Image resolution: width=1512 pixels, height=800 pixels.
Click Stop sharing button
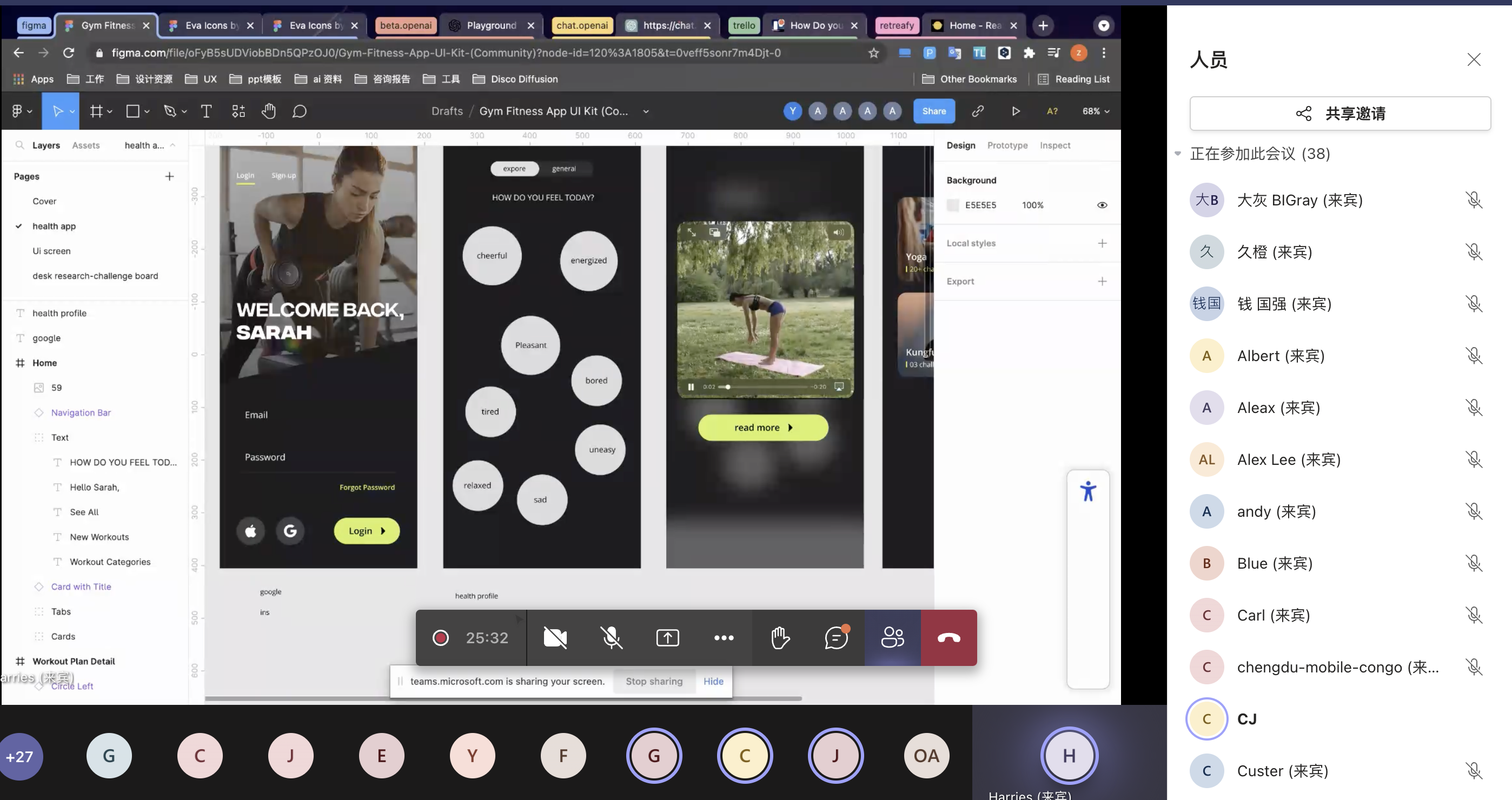click(654, 682)
